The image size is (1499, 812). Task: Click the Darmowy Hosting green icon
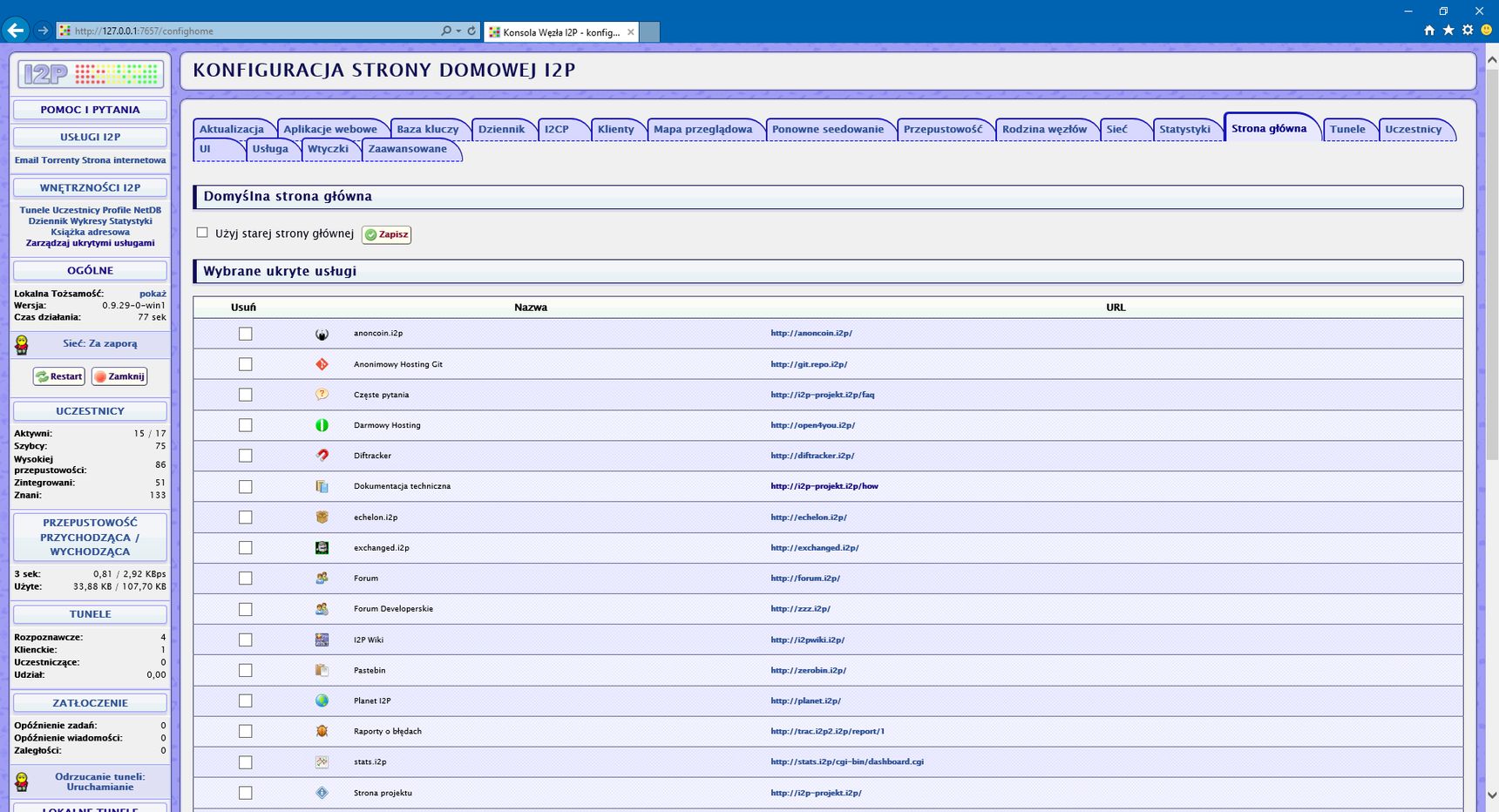coord(322,425)
